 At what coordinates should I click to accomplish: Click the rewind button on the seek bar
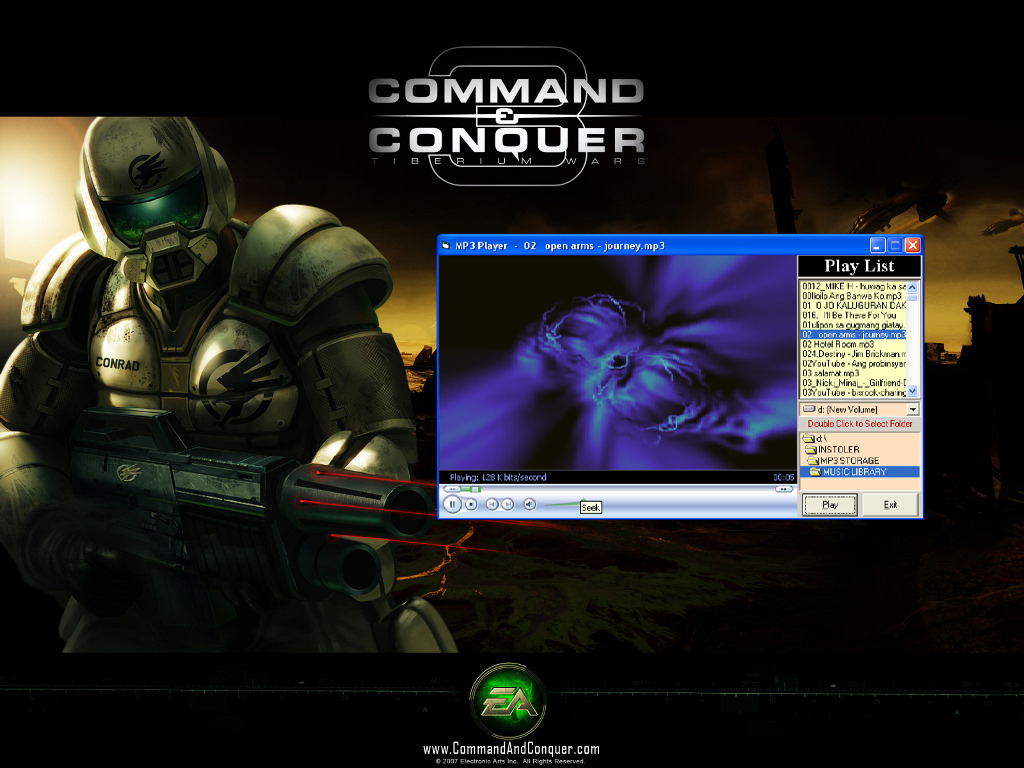tap(451, 489)
